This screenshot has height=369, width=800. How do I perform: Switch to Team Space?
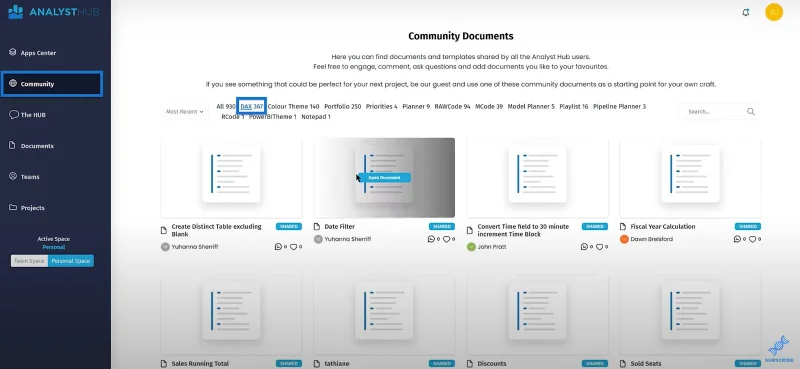(x=30, y=261)
